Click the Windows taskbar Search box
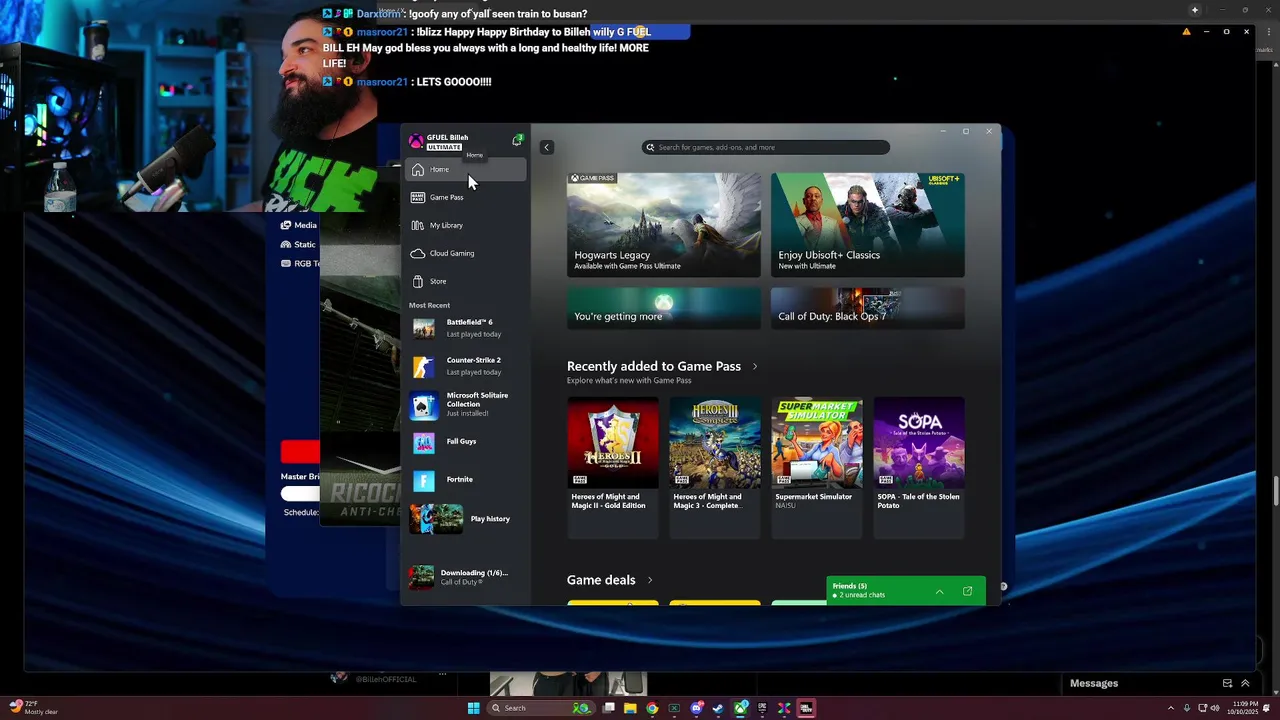 pos(541,708)
